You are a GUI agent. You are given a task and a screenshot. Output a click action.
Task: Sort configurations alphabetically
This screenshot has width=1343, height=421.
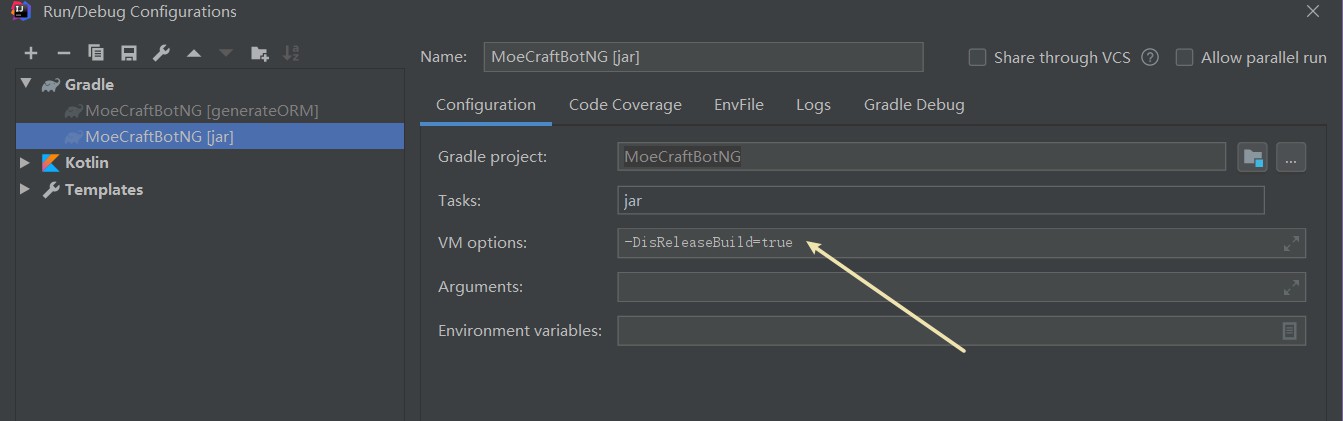point(291,53)
